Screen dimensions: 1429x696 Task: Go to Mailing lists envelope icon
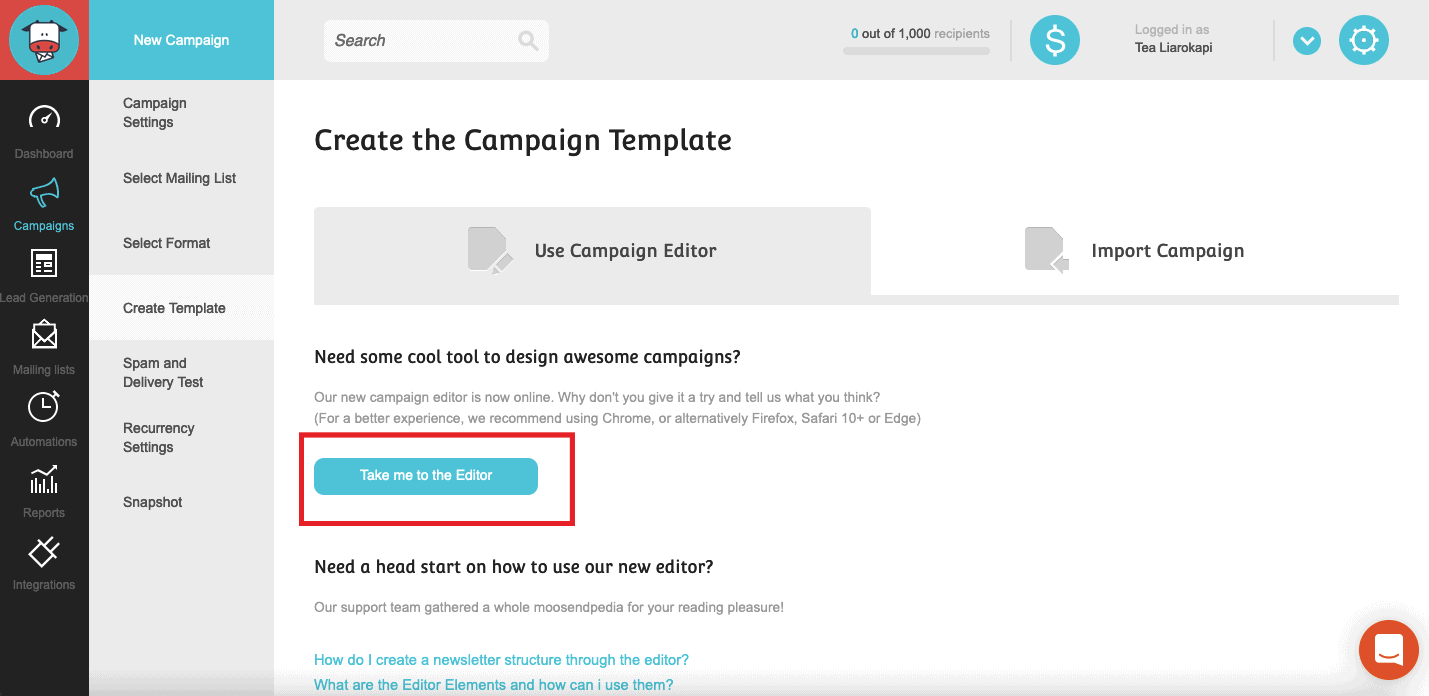[x=44, y=335]
